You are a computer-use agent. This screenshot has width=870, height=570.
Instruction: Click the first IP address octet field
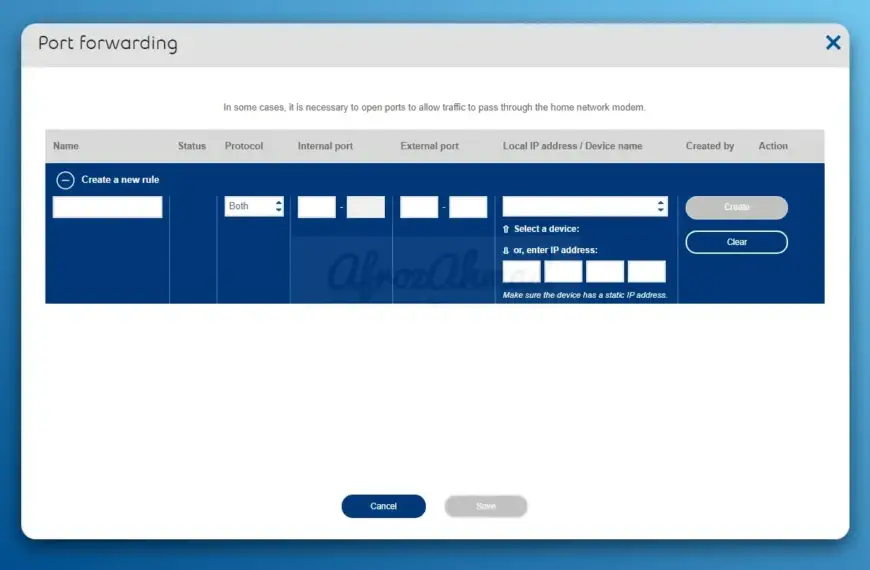point(522,271)
